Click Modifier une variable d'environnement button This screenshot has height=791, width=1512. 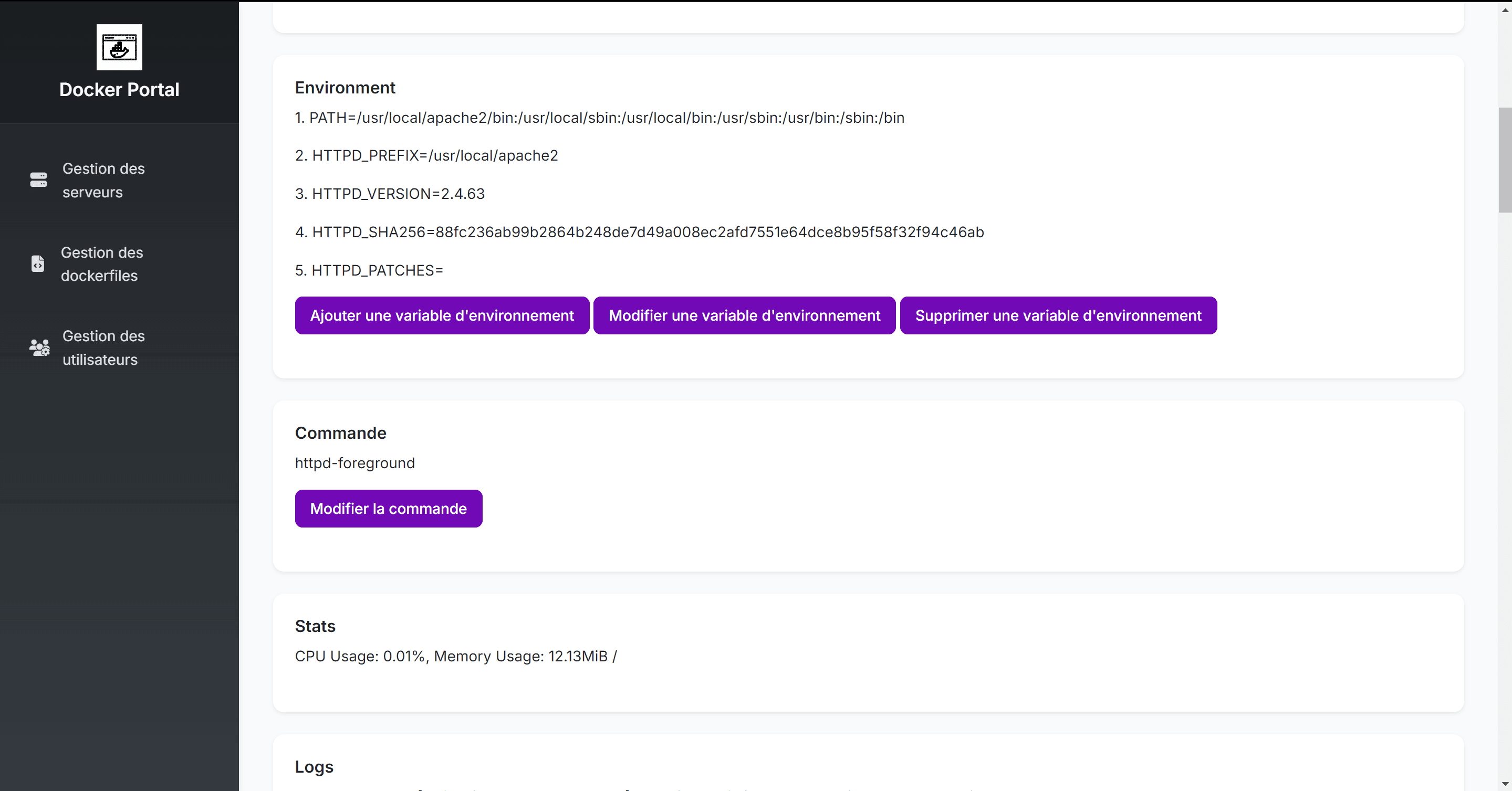pyautogui.click(x=744, y=315)
